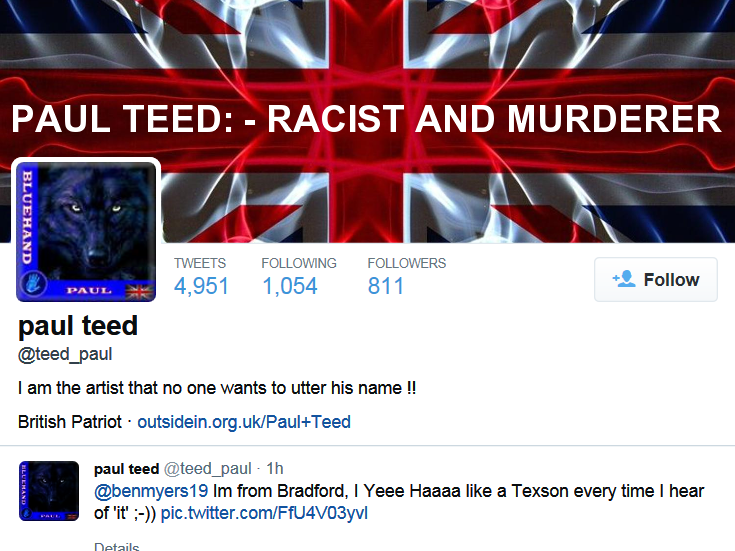Open the @benmyers19 mention
735x551 pixels.
[x=151, y=491]
